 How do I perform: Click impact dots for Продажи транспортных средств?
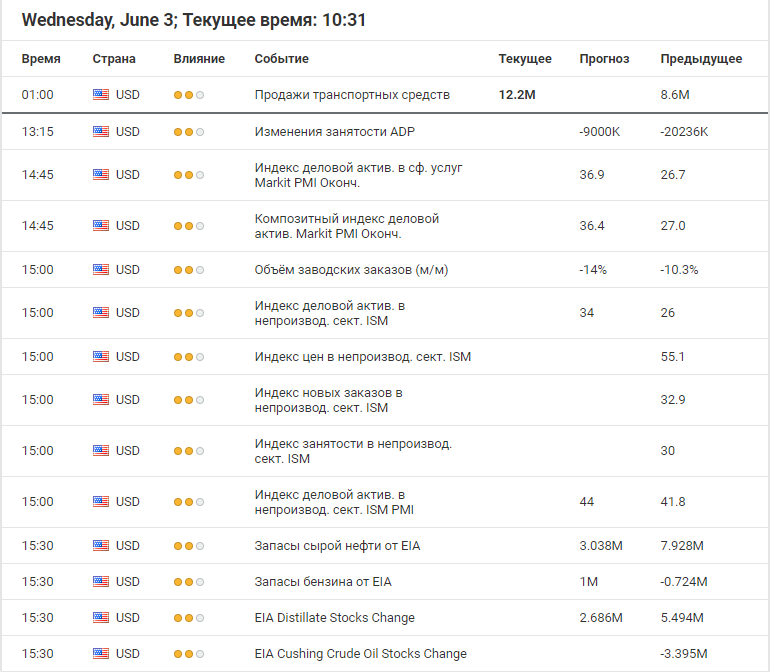[x=189, y=95]
